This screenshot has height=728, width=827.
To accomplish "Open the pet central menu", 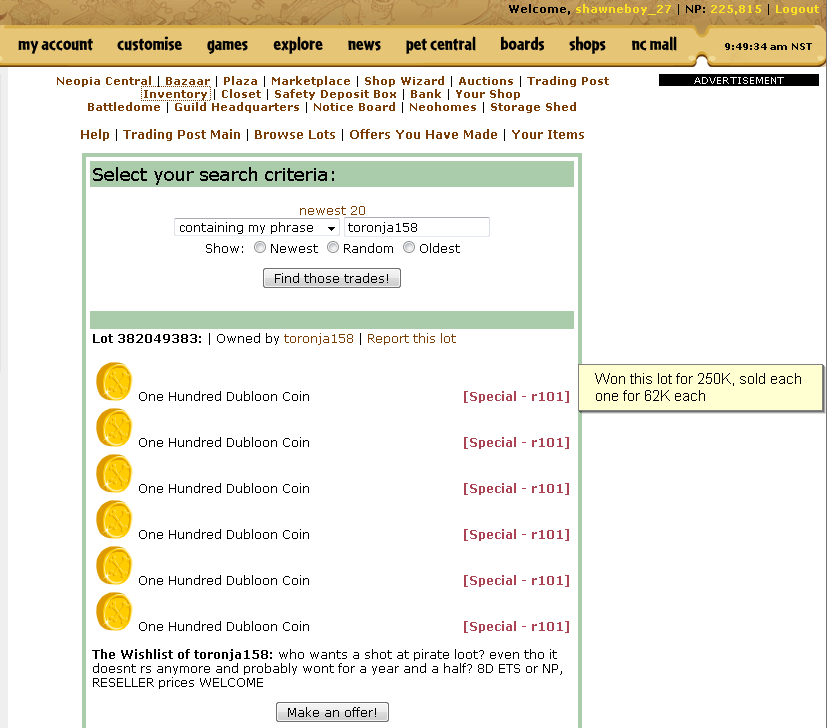I will click(440, 45).
